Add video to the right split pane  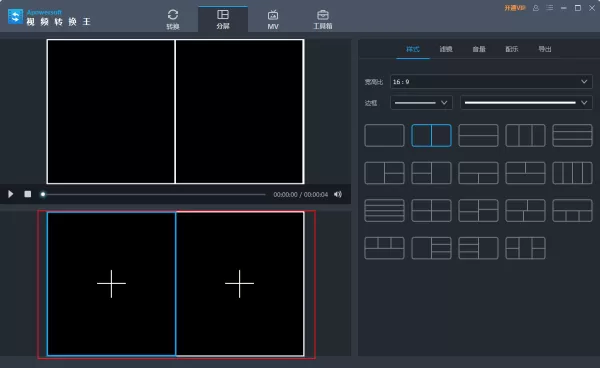point(240,284)
